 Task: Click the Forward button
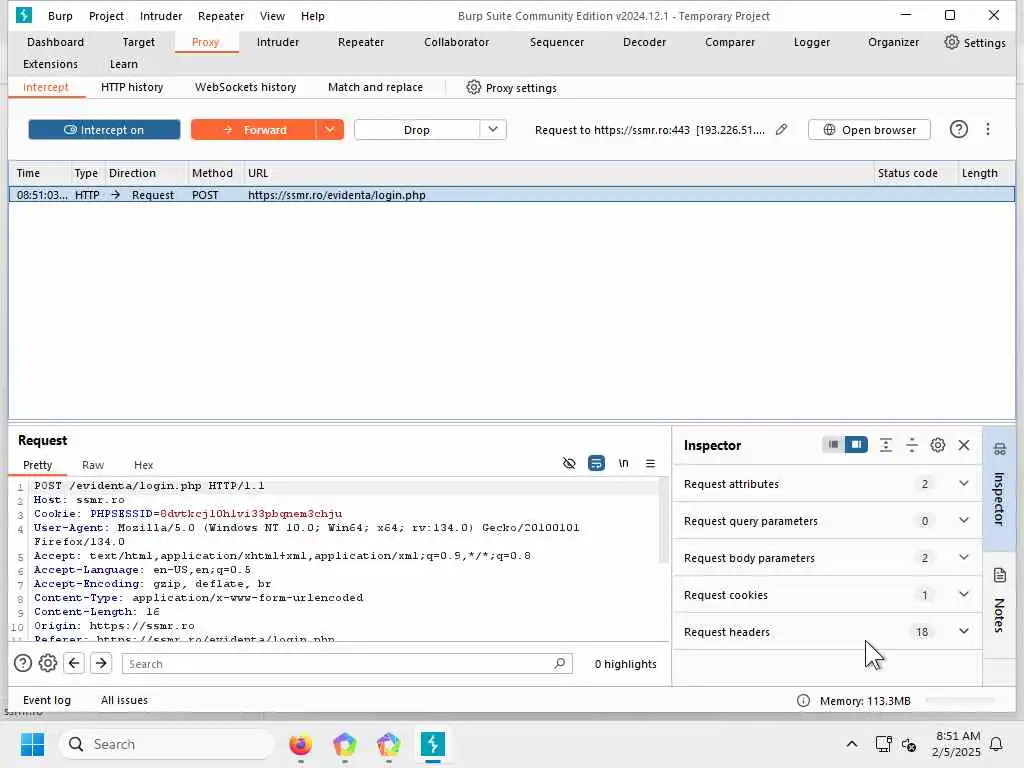(254, 130)
